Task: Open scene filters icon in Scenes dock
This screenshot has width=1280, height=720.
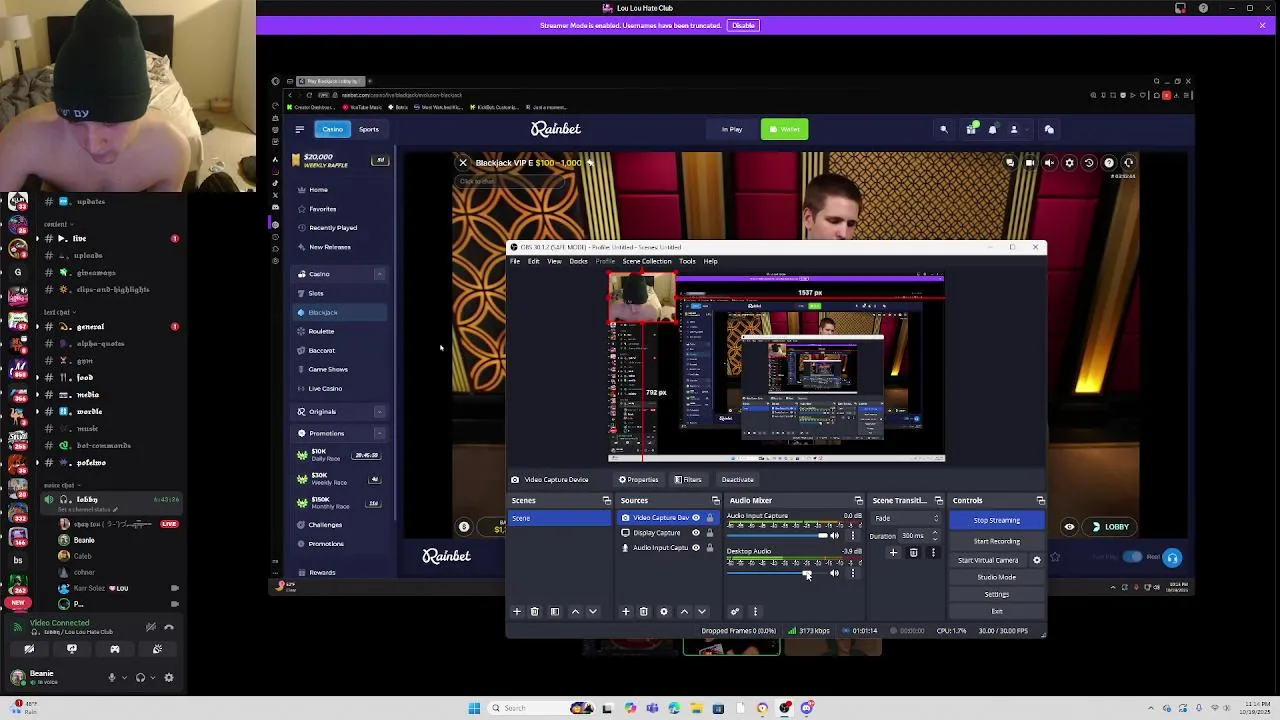Action: (555, 611)
